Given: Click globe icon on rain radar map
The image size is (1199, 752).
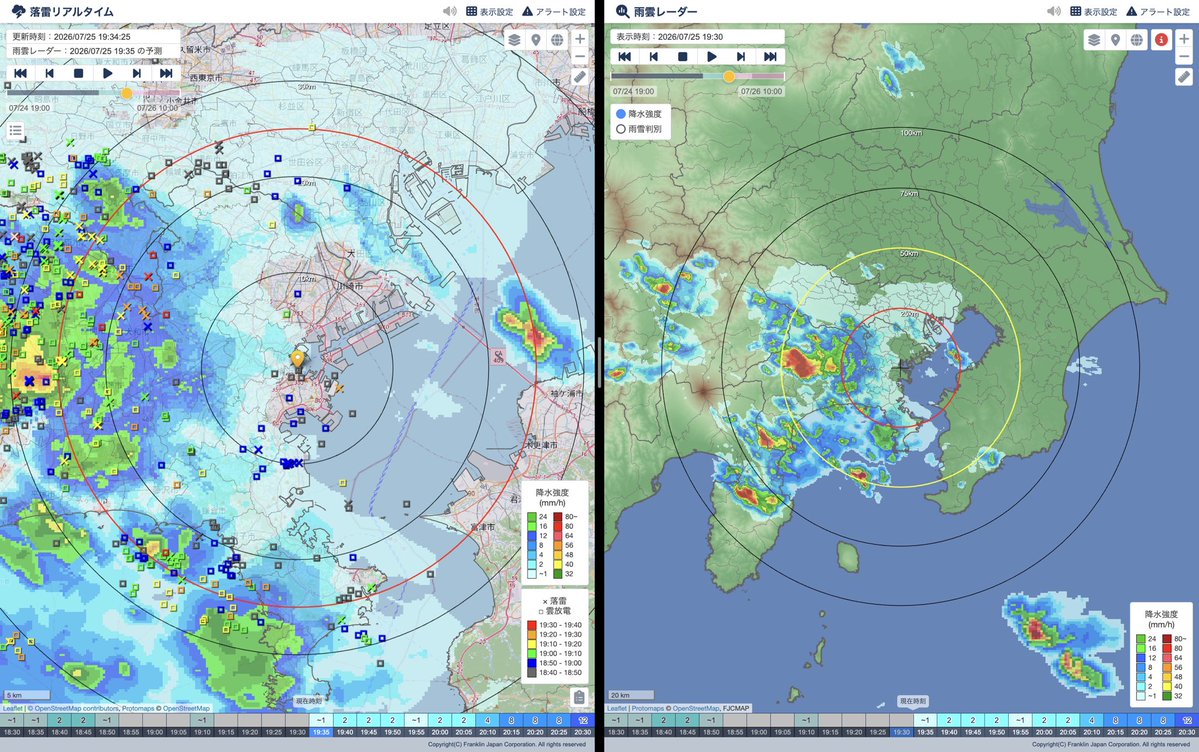Looking at the screenshot, I should point(1137,40).
